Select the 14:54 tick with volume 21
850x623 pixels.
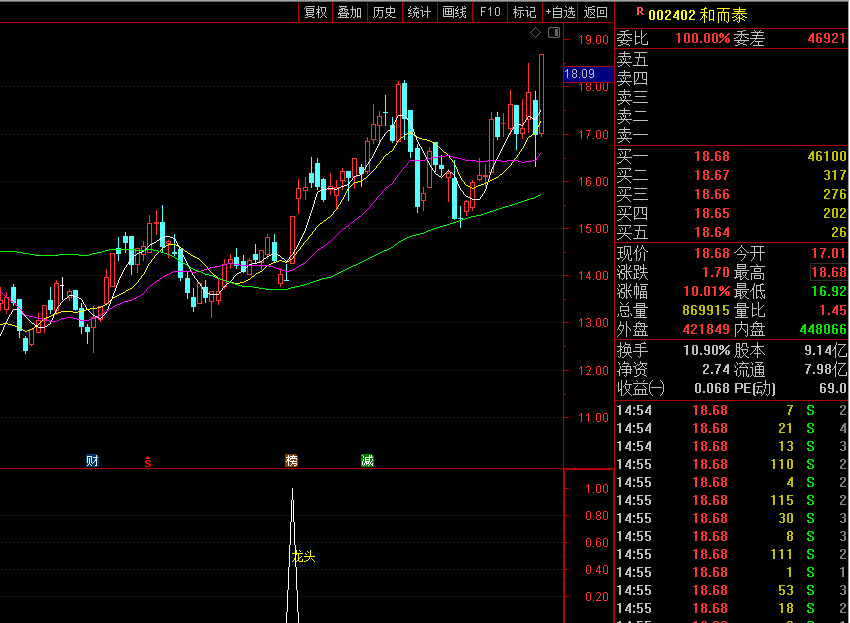coord(731,429)
